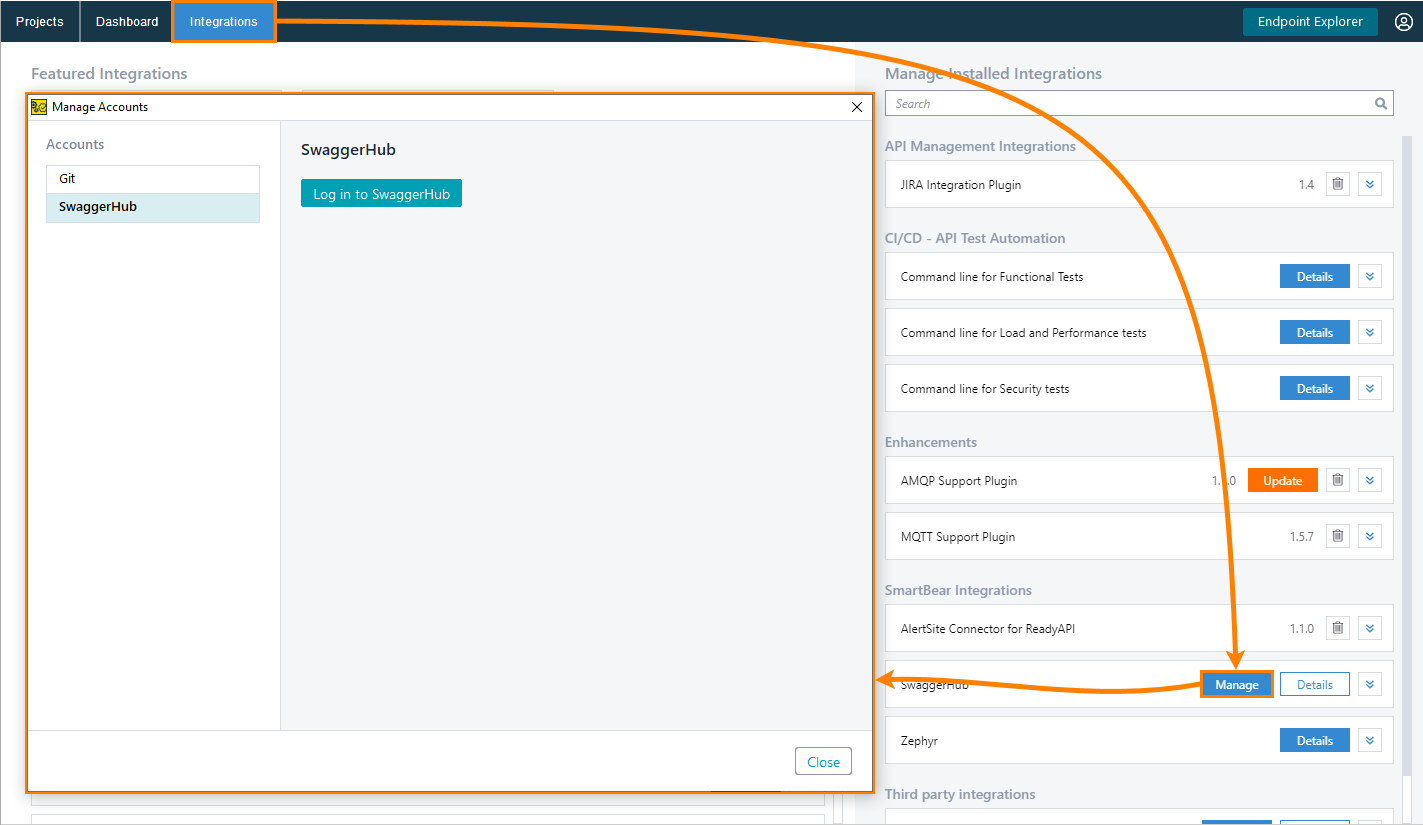Click the search magnifier icon in Installed Integrations

1381,103
